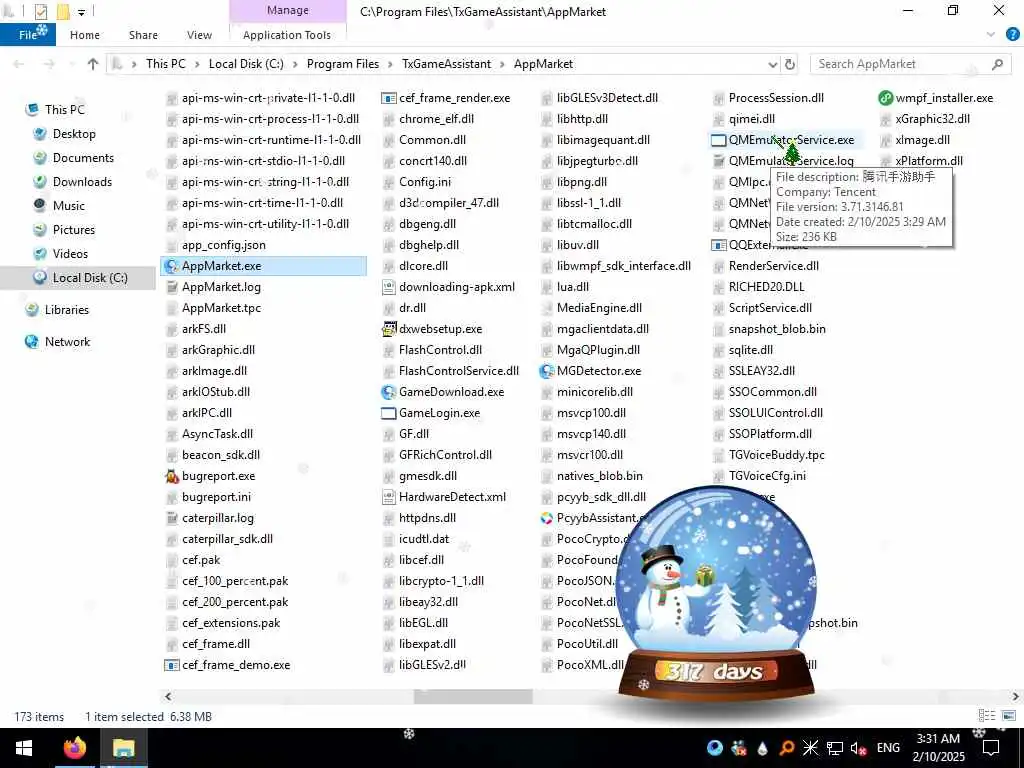The image size is (1024, 768).
Task: Expand the chevron after TxGameAssistant in path
Action: [x=502, y=64]
